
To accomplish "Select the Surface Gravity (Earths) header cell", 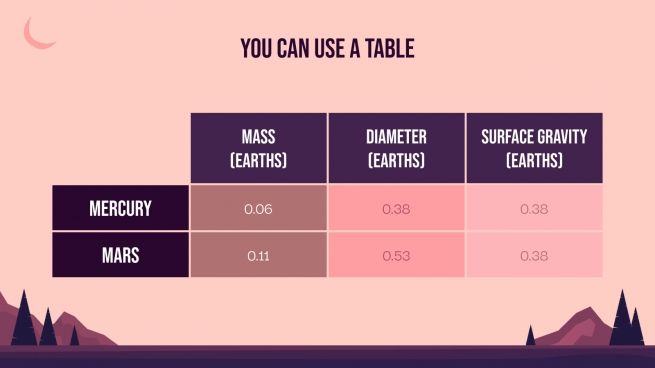I will pyautogui.click(x=534, y=148).
